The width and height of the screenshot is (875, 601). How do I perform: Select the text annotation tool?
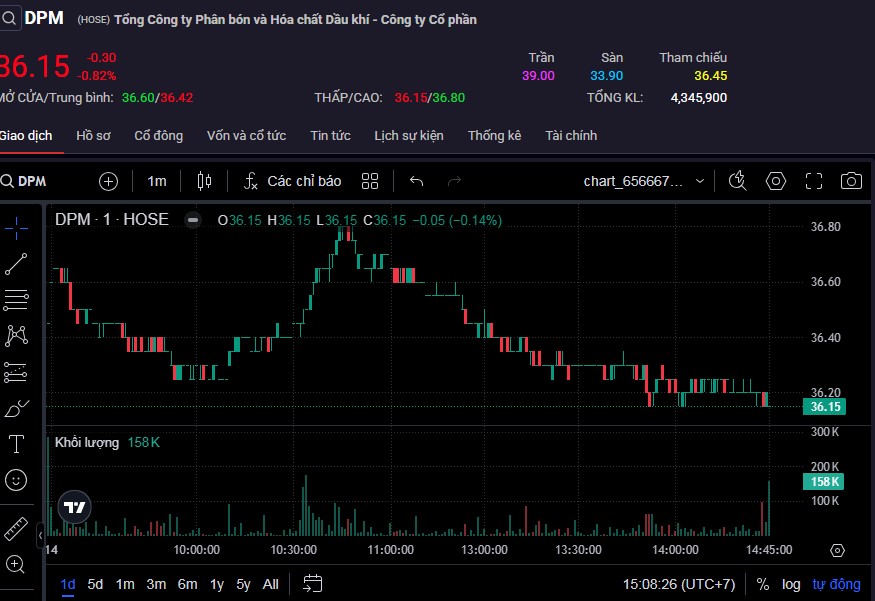(x=16, y=444)
